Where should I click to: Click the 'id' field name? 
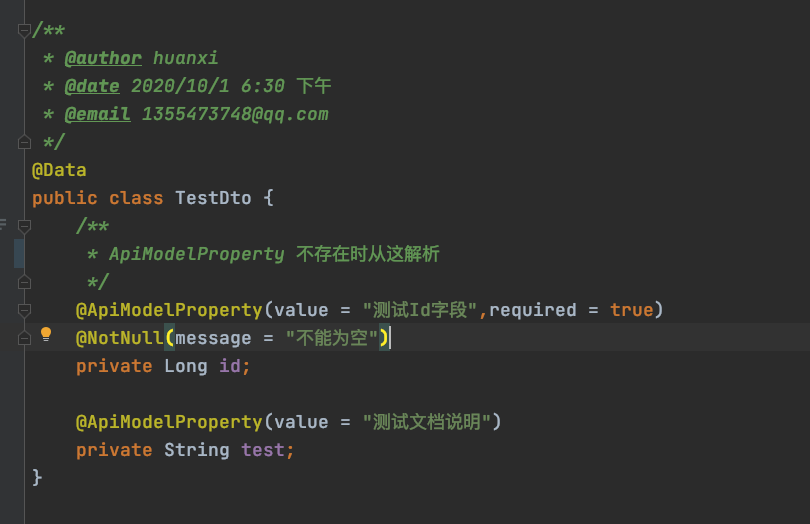click(229, 366)
